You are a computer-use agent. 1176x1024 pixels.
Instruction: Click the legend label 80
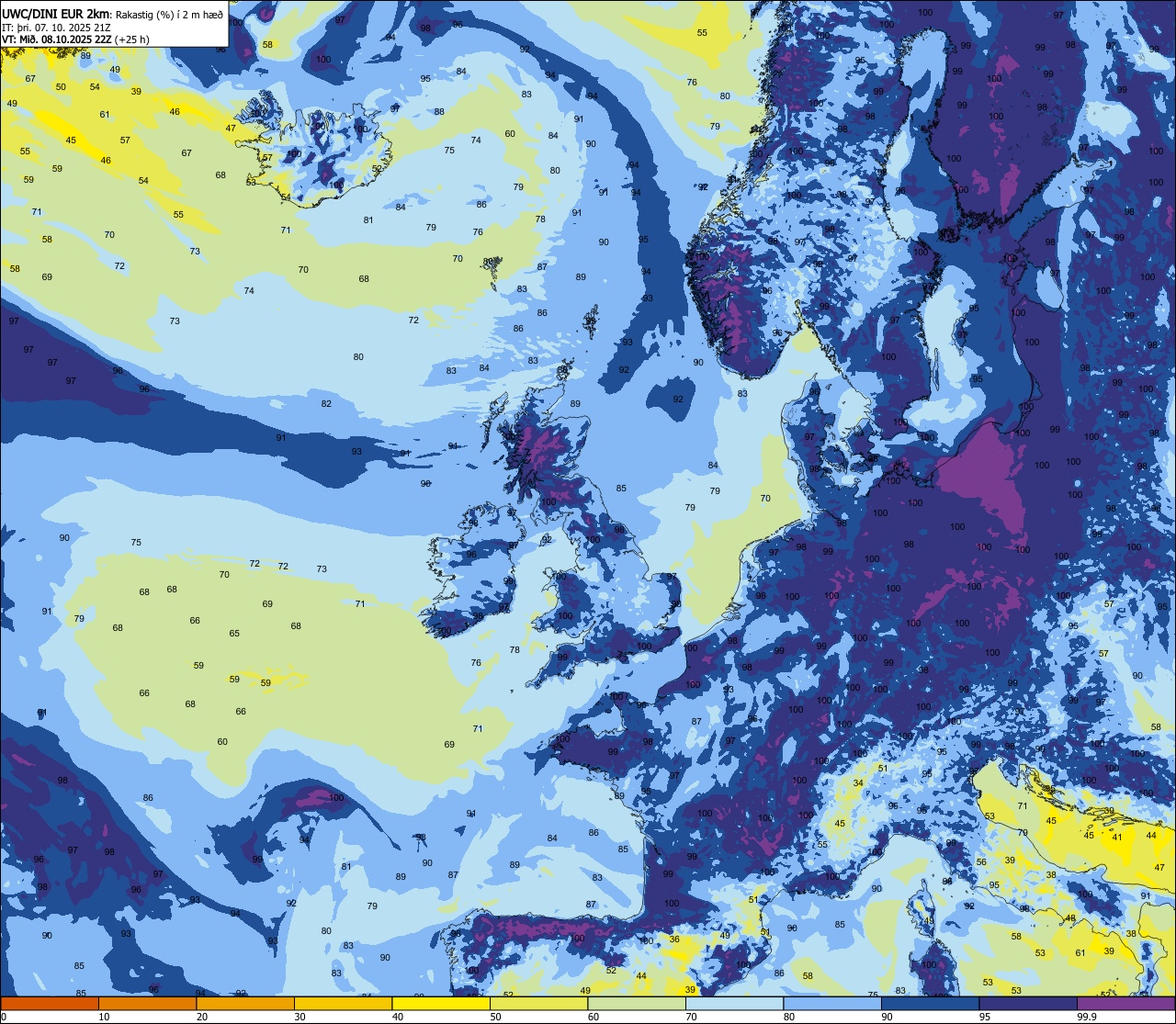(x=789, y=1017)
